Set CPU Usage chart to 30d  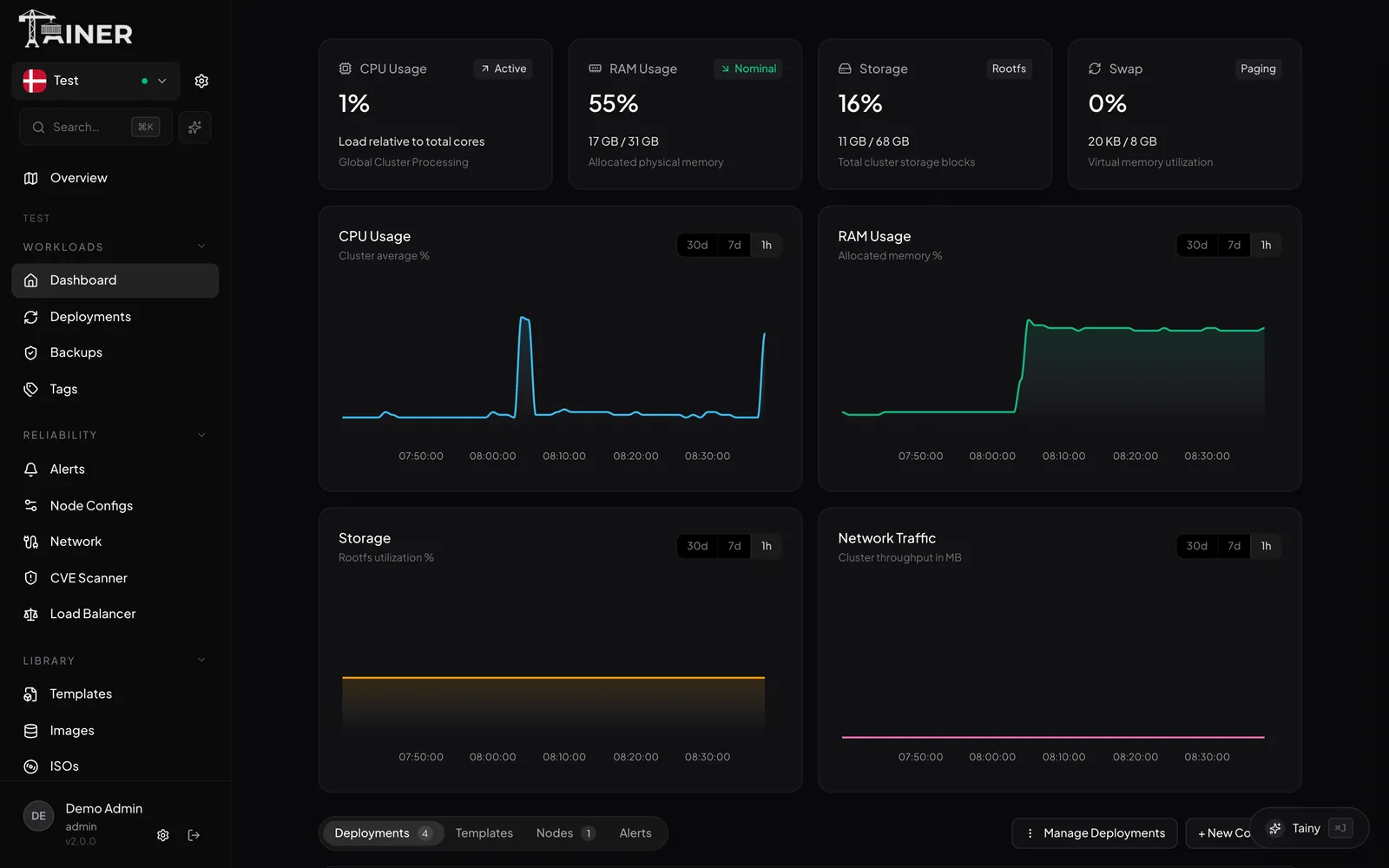coord(697,245)
